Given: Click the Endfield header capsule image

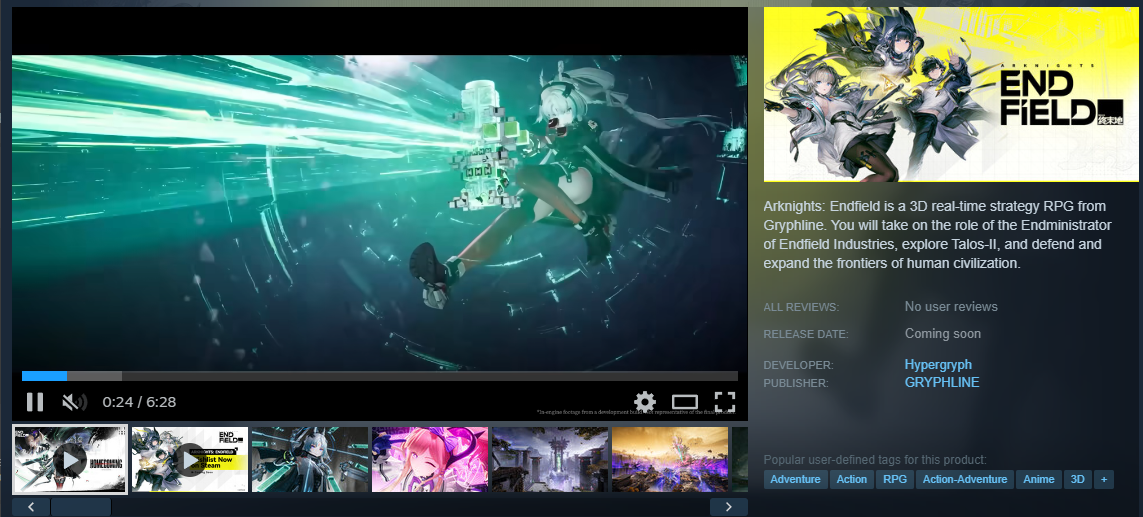Looking at the screenshot, I should 951,94.
